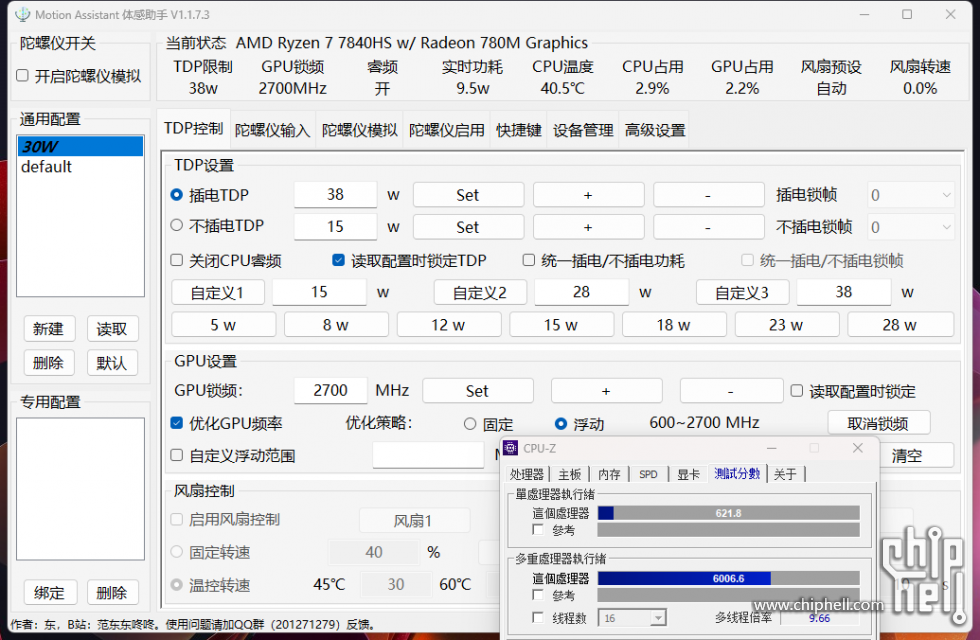Screen dimensions: 980x640
Task: Open CPU-Z SPD tab
Action: tap(648, 474)
